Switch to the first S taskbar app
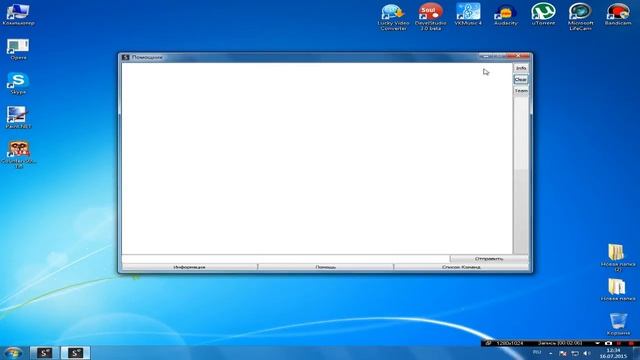Image resolution: width=640 pixels, height=360 pixels. click(44, 353)
